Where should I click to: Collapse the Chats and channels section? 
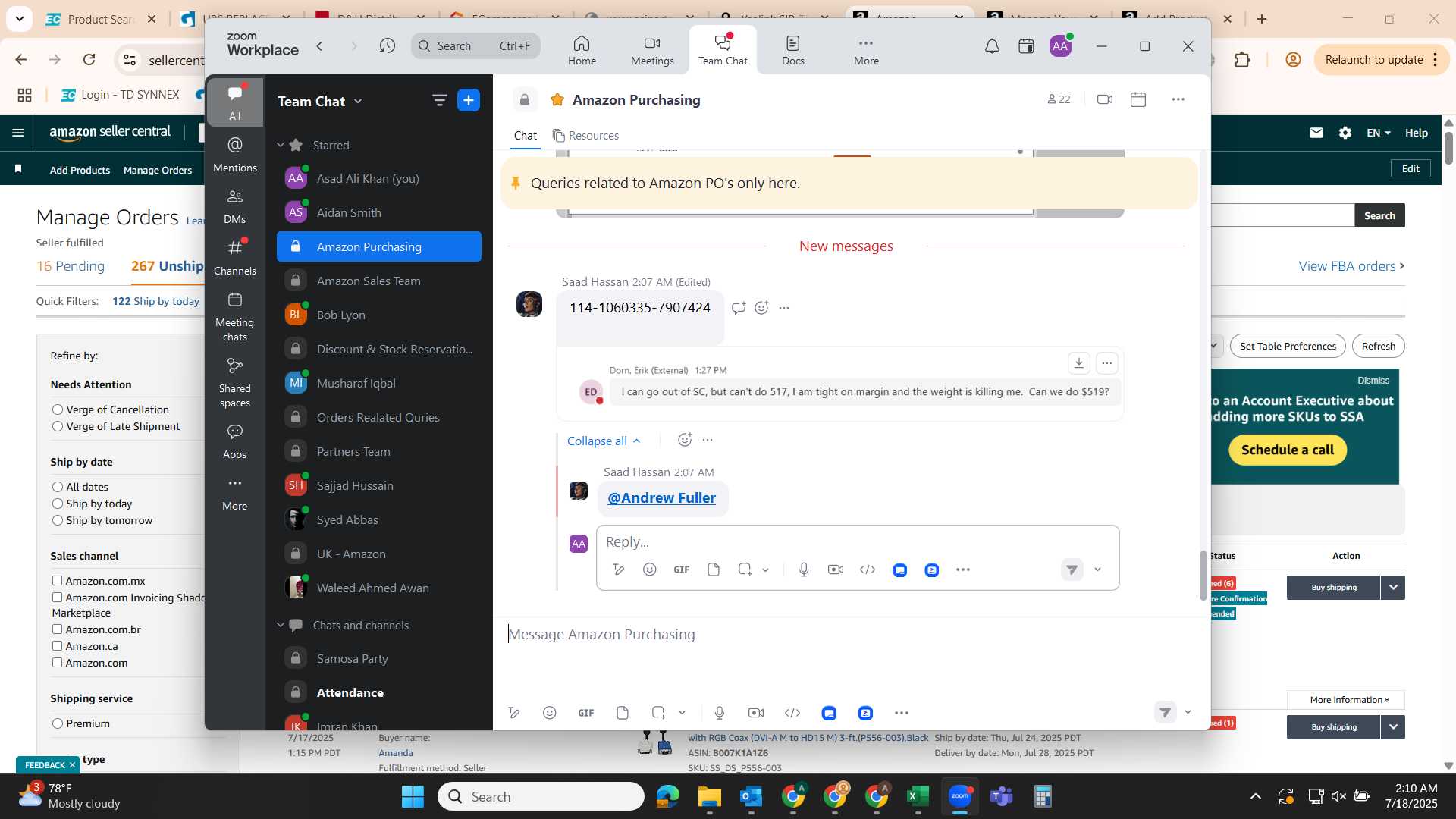(x=281, y=625)
